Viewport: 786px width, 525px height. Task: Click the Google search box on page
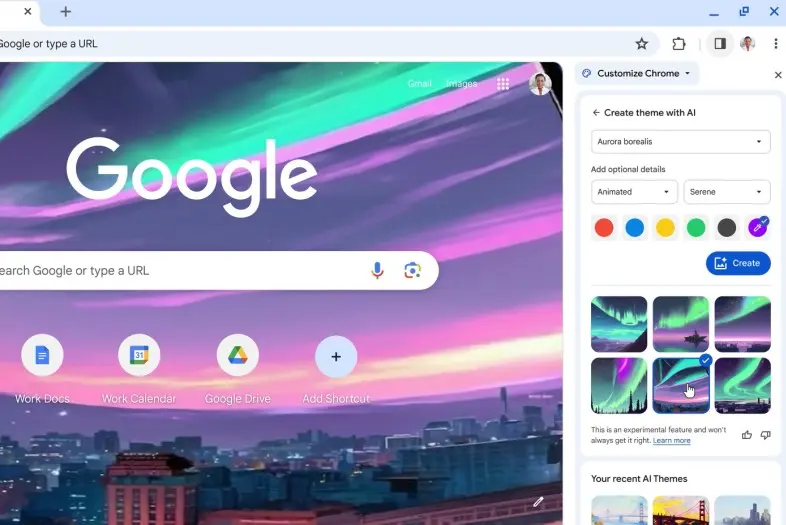click(219, 270)
